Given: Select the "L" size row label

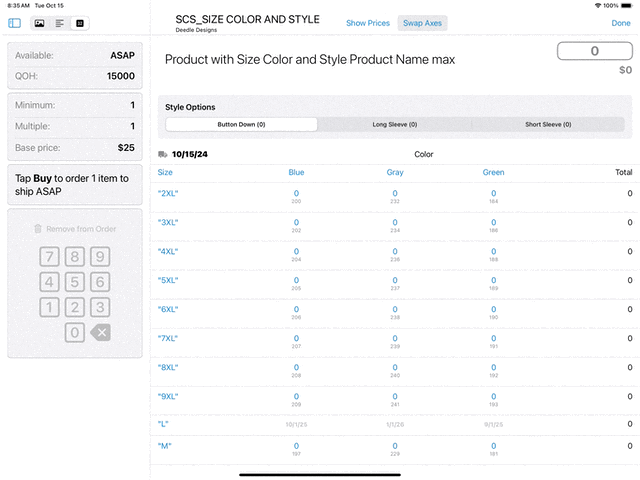Looking at the screenshot, I should (x=163, y=424).
